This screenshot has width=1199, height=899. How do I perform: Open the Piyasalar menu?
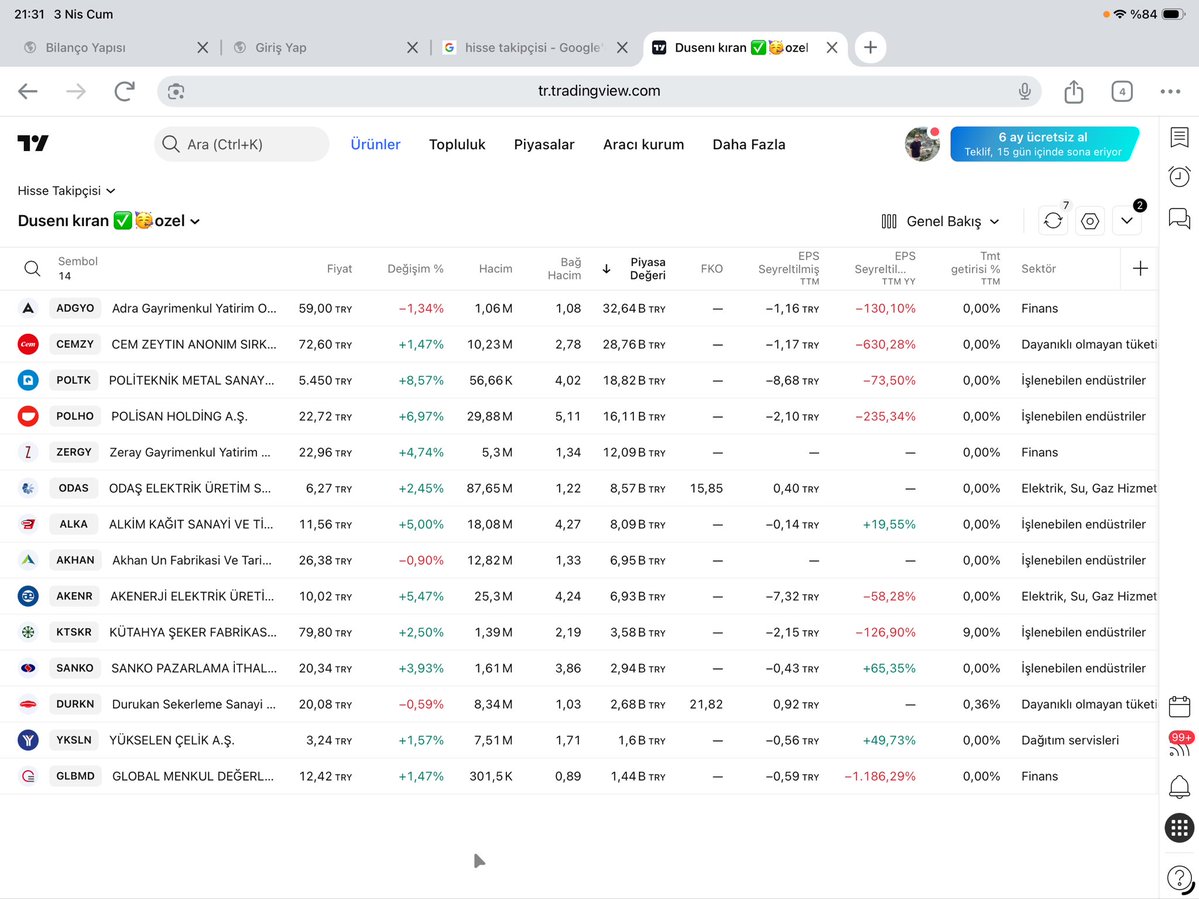(x=544, y=144)
